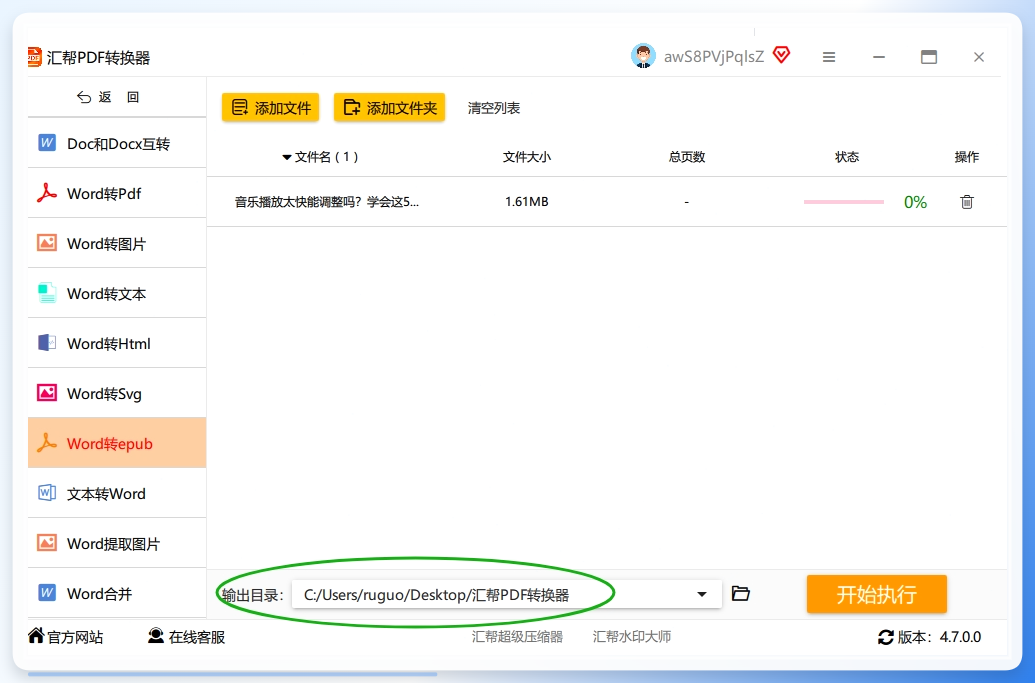
Task: Select the file row 音乐播放太快能调整吗
Action: [607, 202]
